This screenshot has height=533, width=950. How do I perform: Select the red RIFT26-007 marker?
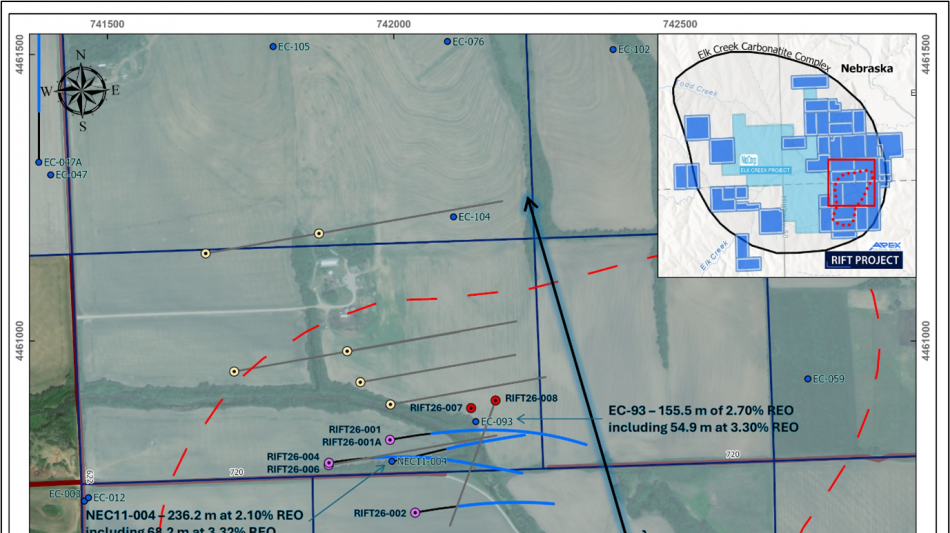pos(471,407)
